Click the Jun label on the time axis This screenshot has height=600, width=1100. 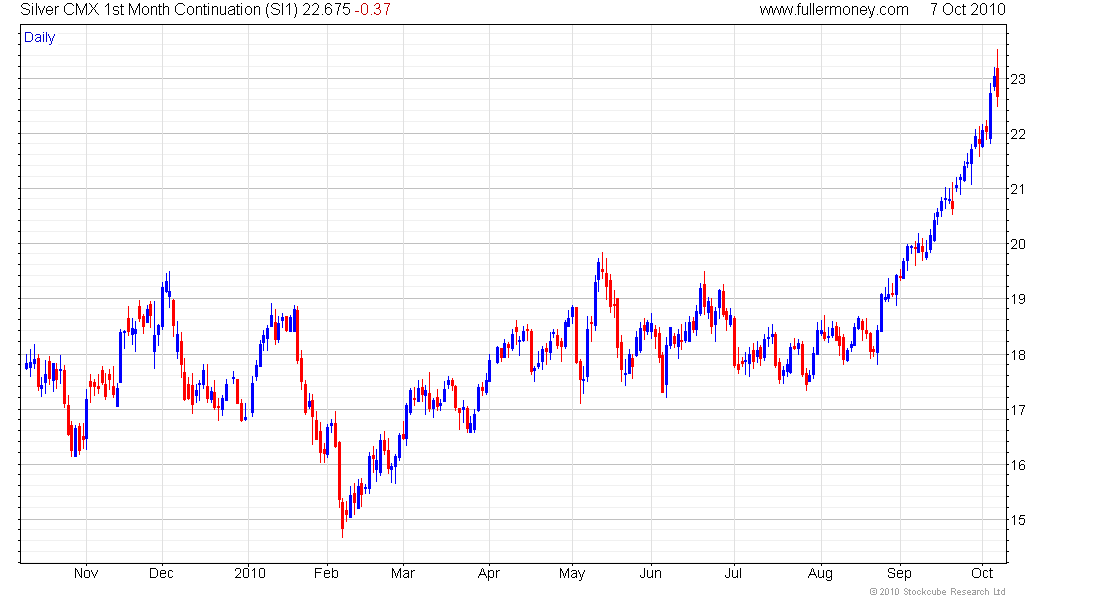(x=650, y=573)
